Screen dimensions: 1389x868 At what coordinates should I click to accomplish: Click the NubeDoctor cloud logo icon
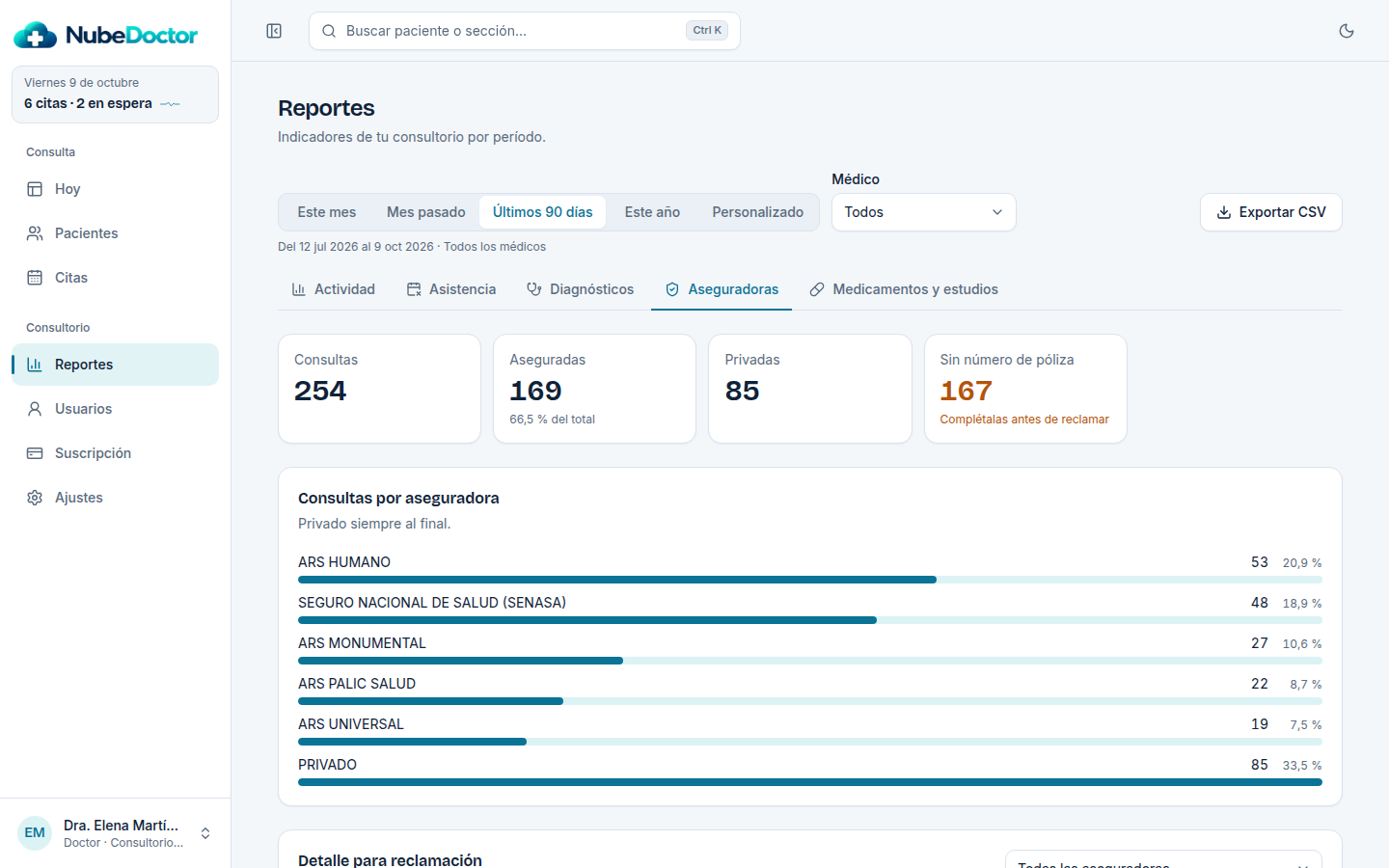pyautogui.click(x=36, y=36)
